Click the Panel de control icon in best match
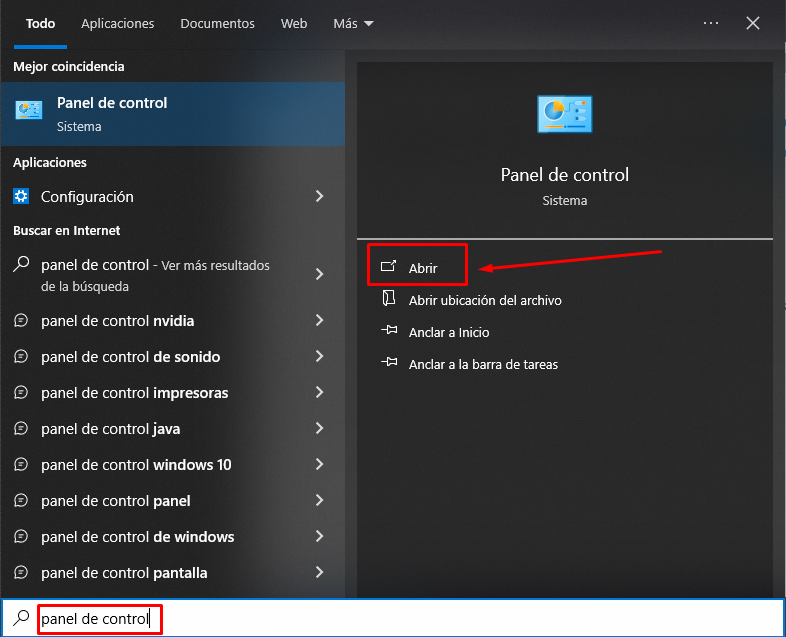 [29, 110]
